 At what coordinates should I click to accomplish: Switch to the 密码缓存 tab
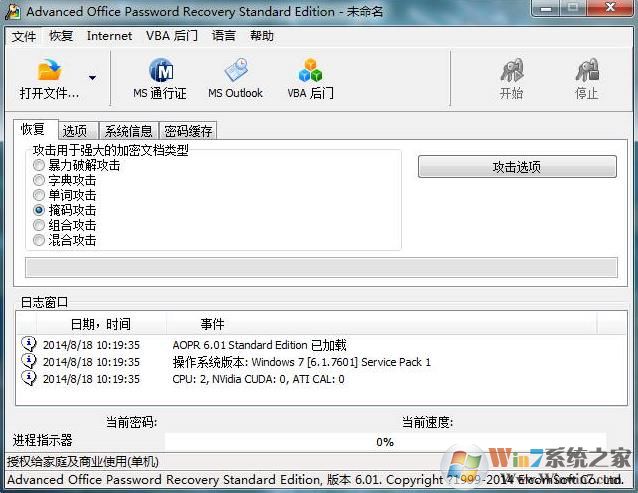tap(188, 131)
